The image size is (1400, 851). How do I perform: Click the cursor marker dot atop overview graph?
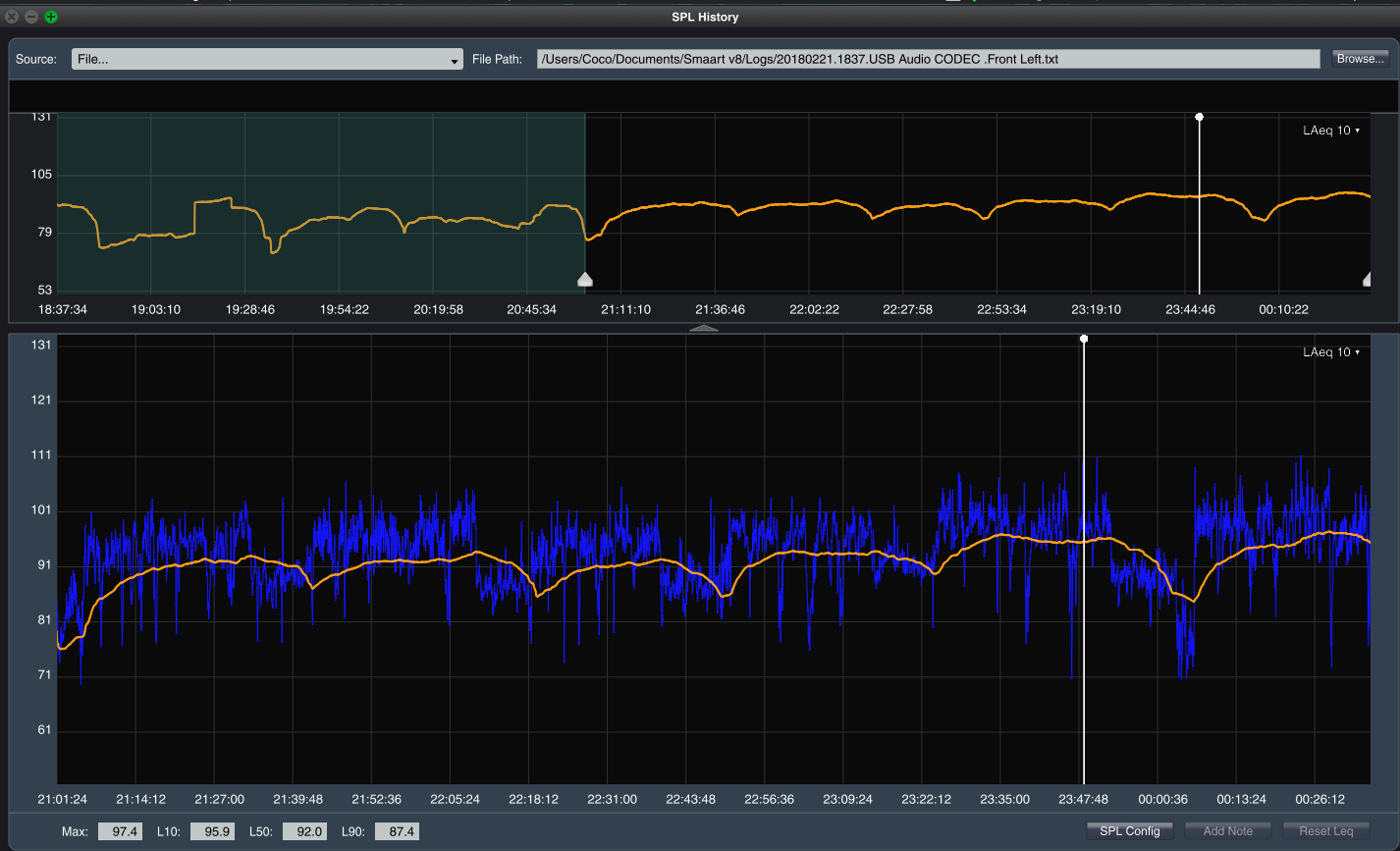pyautogui.click(x=1199, y=117)
